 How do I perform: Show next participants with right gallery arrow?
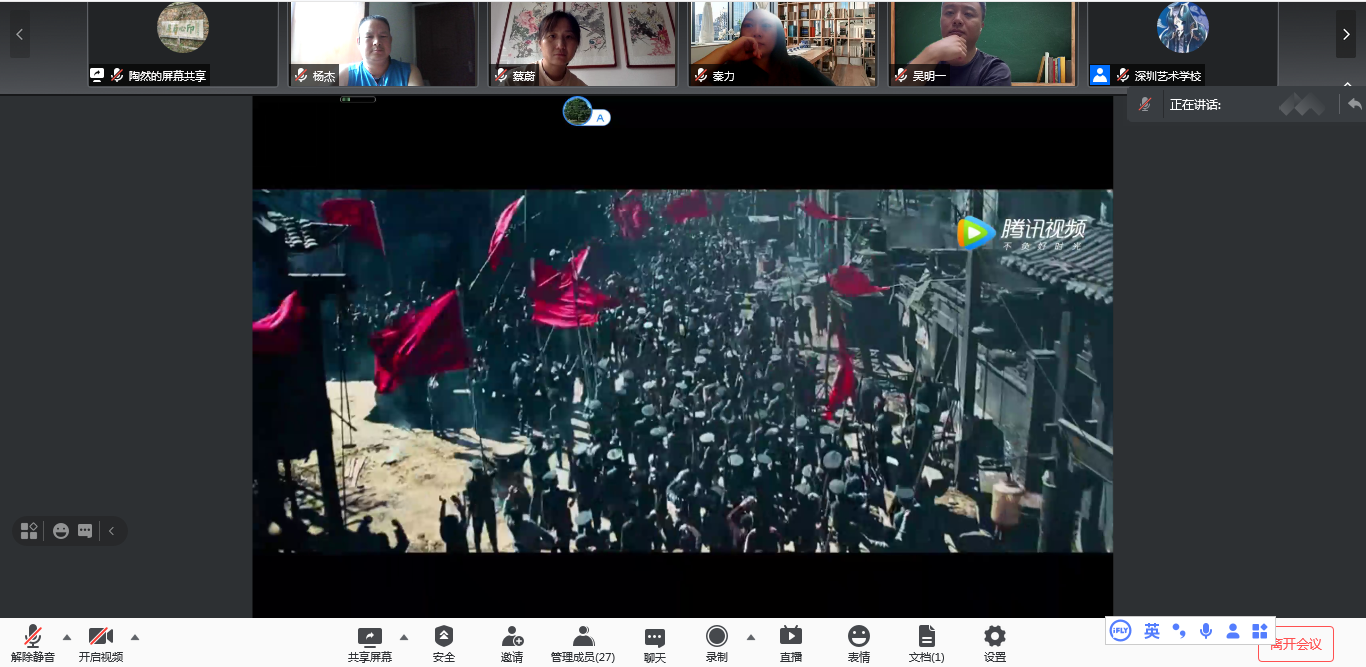[1346, 35]
